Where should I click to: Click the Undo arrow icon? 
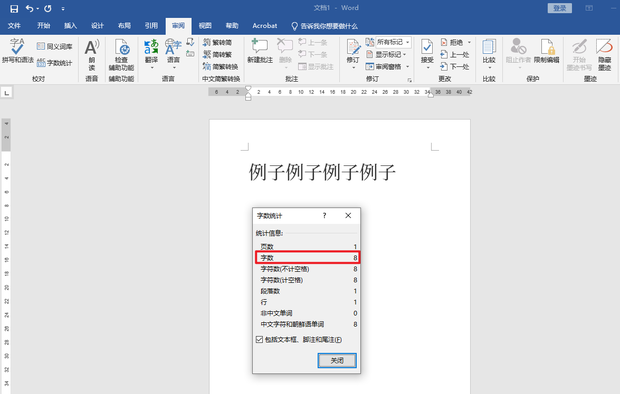point(29,8)
